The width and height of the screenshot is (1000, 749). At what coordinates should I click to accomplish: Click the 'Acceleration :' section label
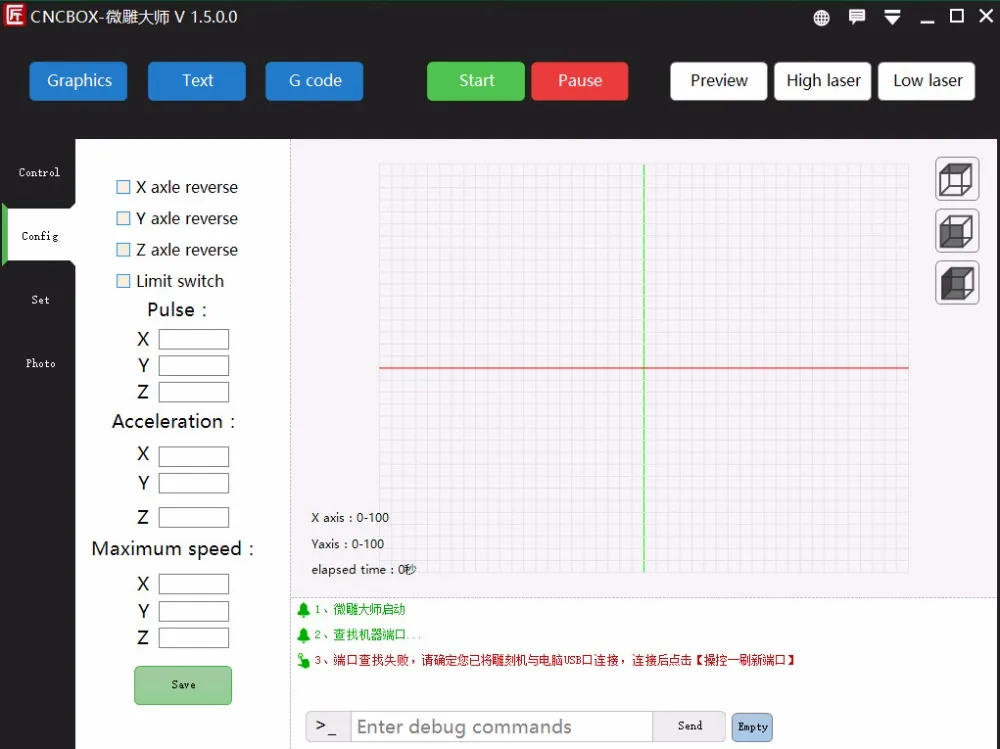(173, 422)
